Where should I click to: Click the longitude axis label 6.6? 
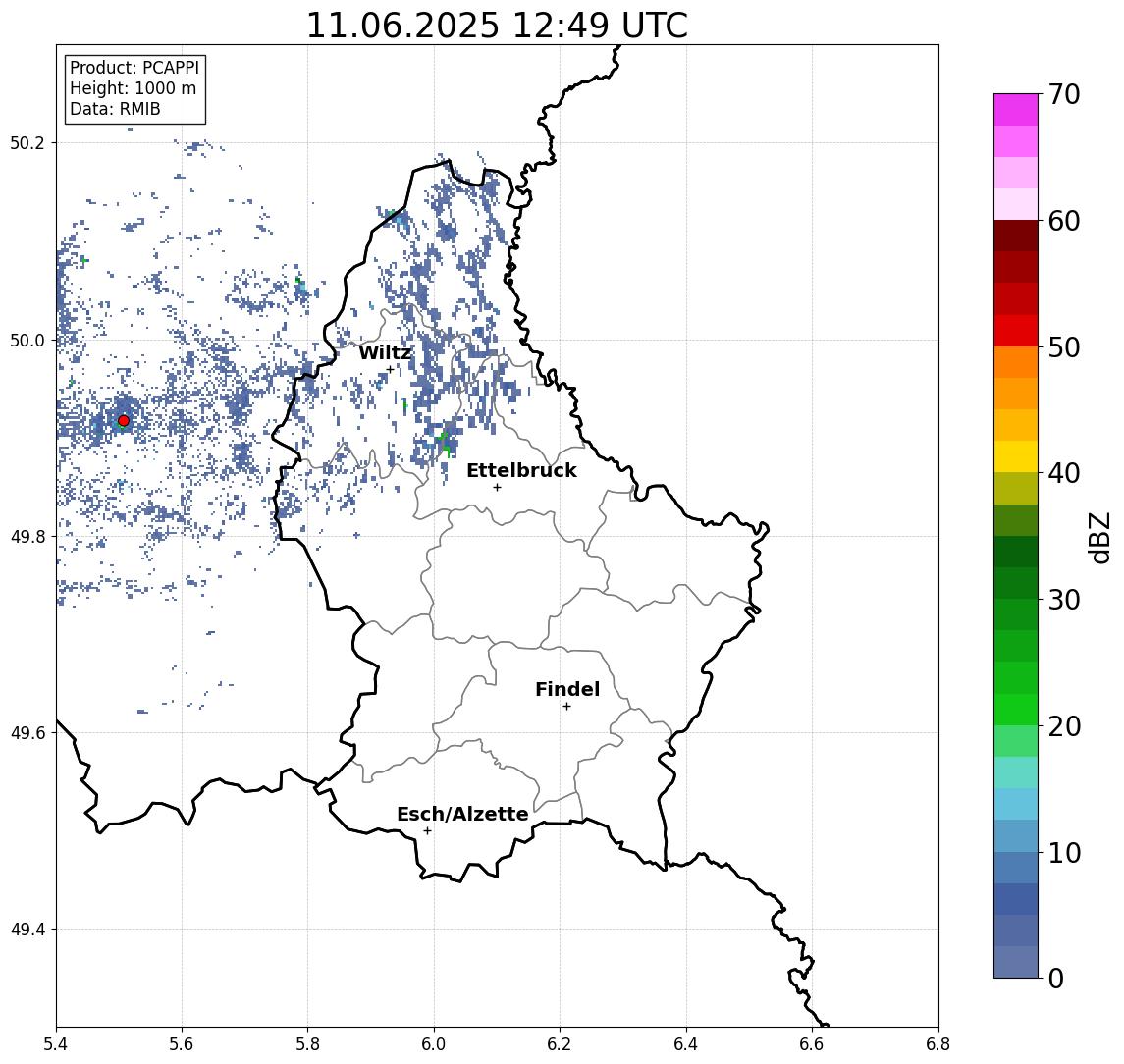(x=812, y=1044)
